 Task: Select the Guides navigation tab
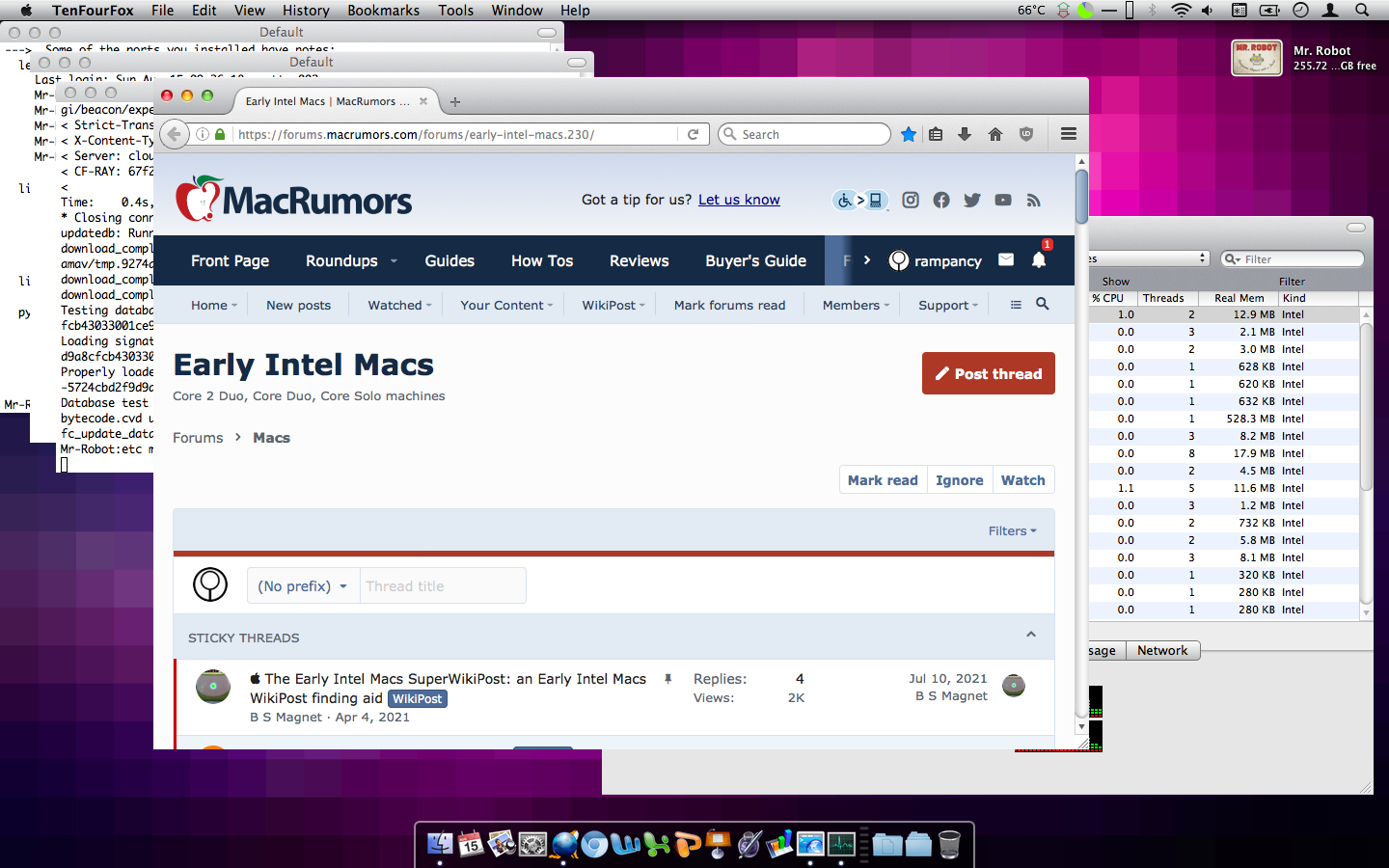point(449,260)
